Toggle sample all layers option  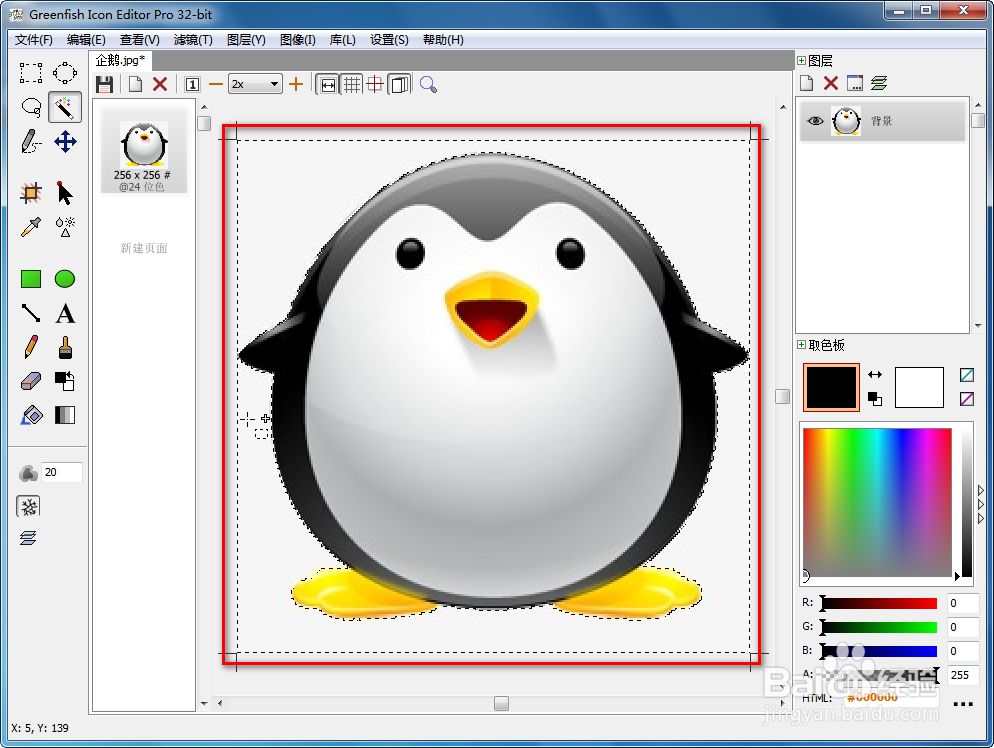click(x=28, y=538)
